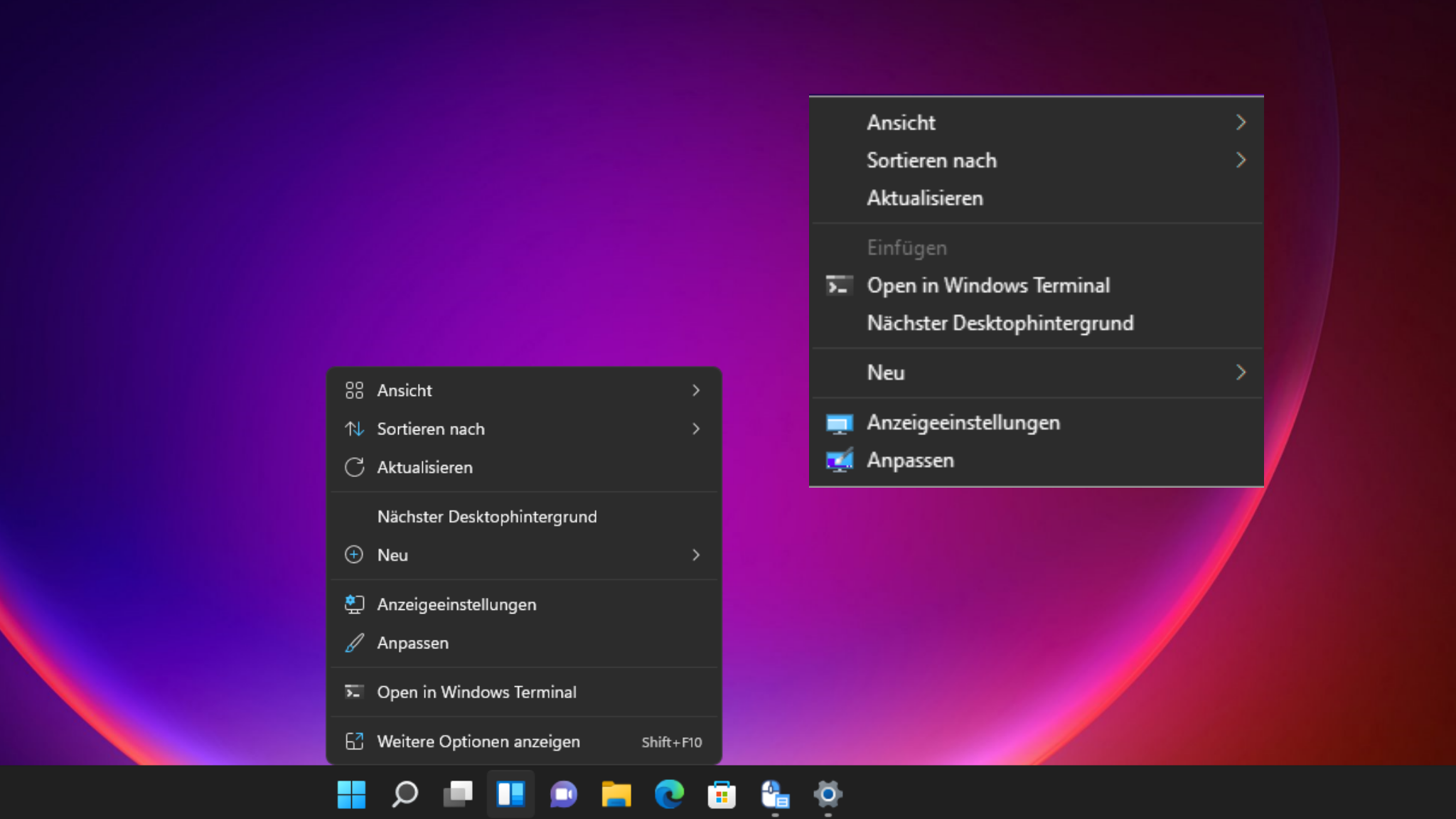The width and height of the screenshot is (1456, 819).
Task: Click expand icon beside Weitere Optionen anzeigen
Action: point(354,742)
